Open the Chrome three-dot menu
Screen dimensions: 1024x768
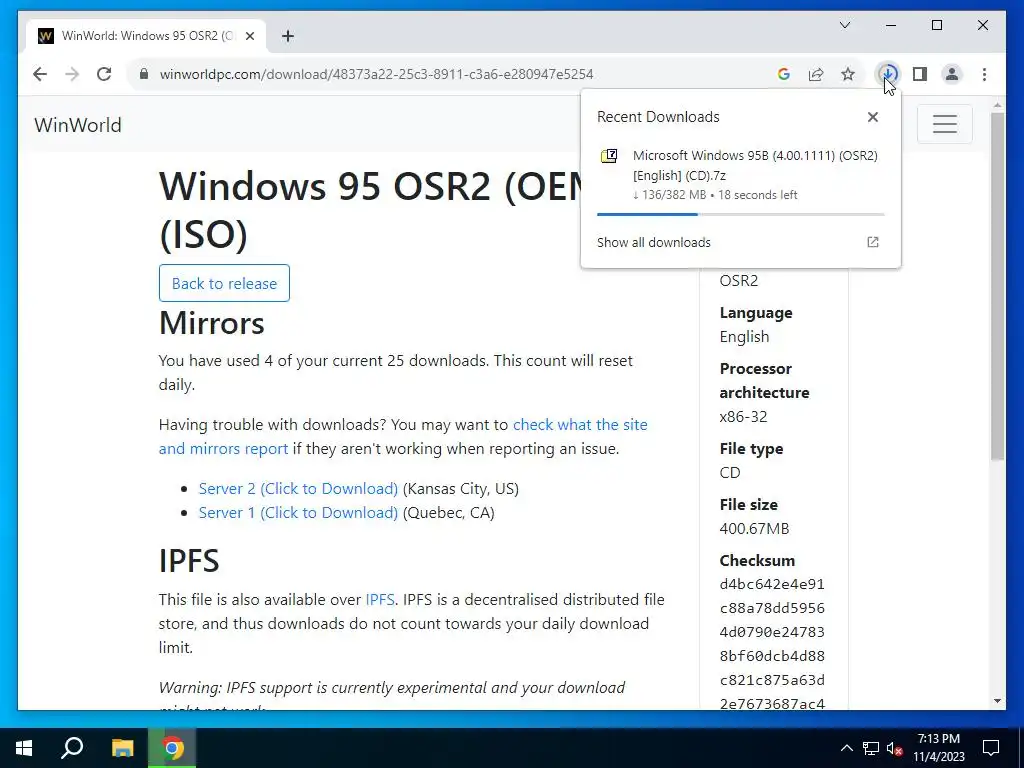point(984,74)
